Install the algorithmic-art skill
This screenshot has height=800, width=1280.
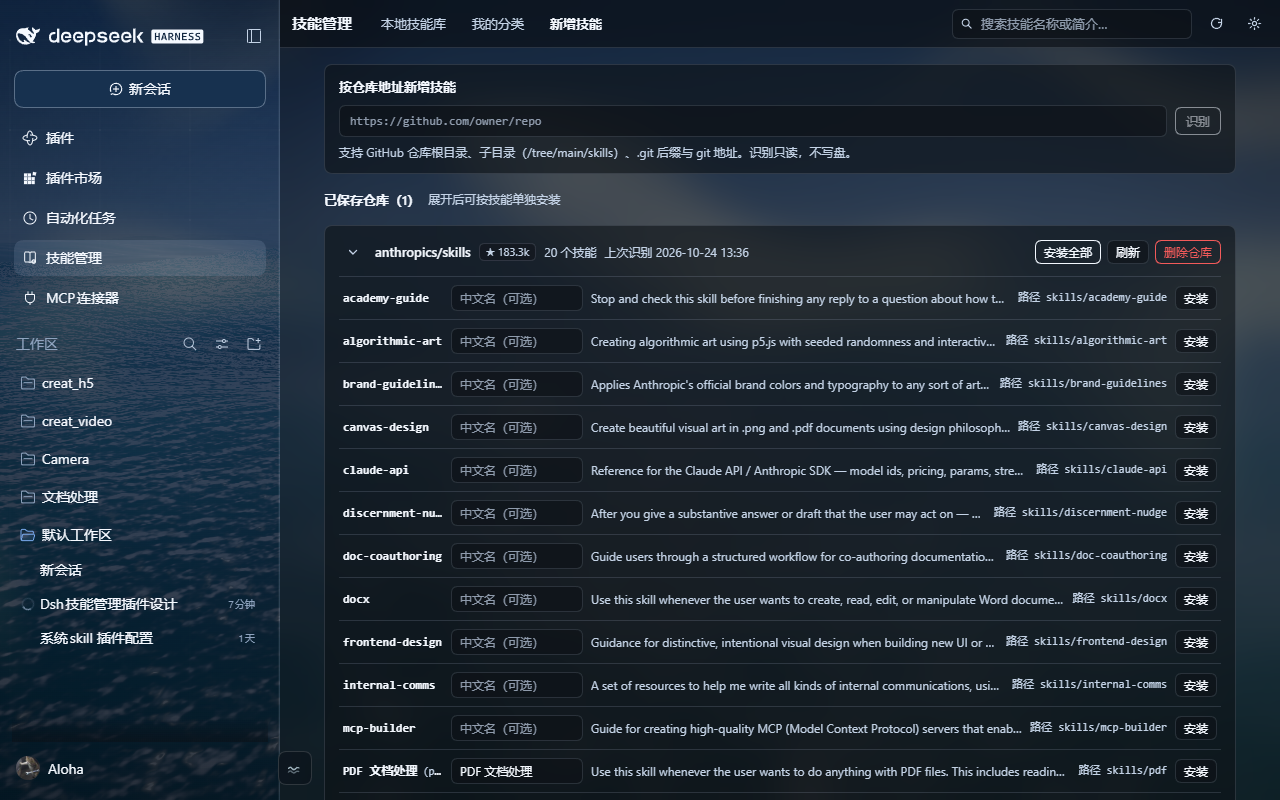(1196, 341)
